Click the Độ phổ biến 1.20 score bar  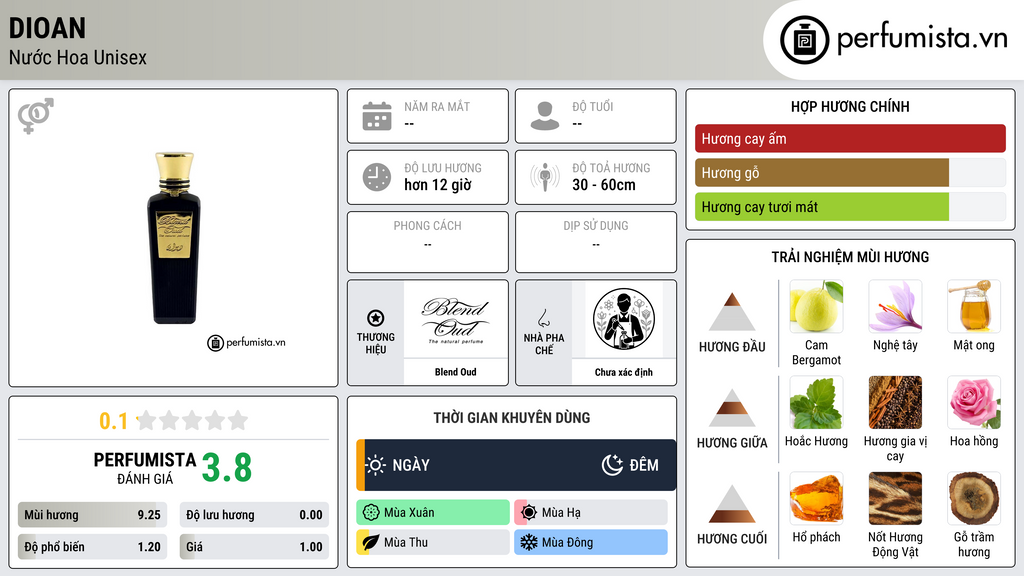tap(92, 547)
